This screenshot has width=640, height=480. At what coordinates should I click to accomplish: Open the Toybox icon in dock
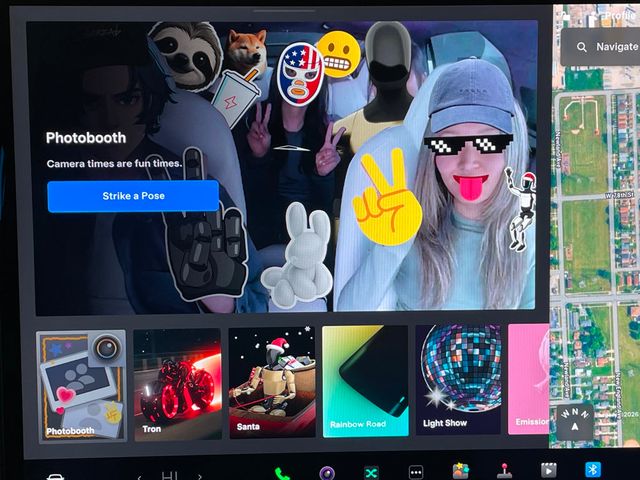pyautogui.click(x=461, y=471)
